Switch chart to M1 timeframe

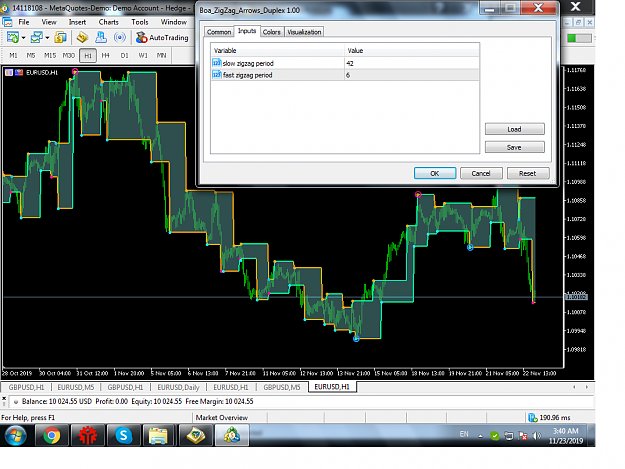pyautogui.click(x=13, y=55)
